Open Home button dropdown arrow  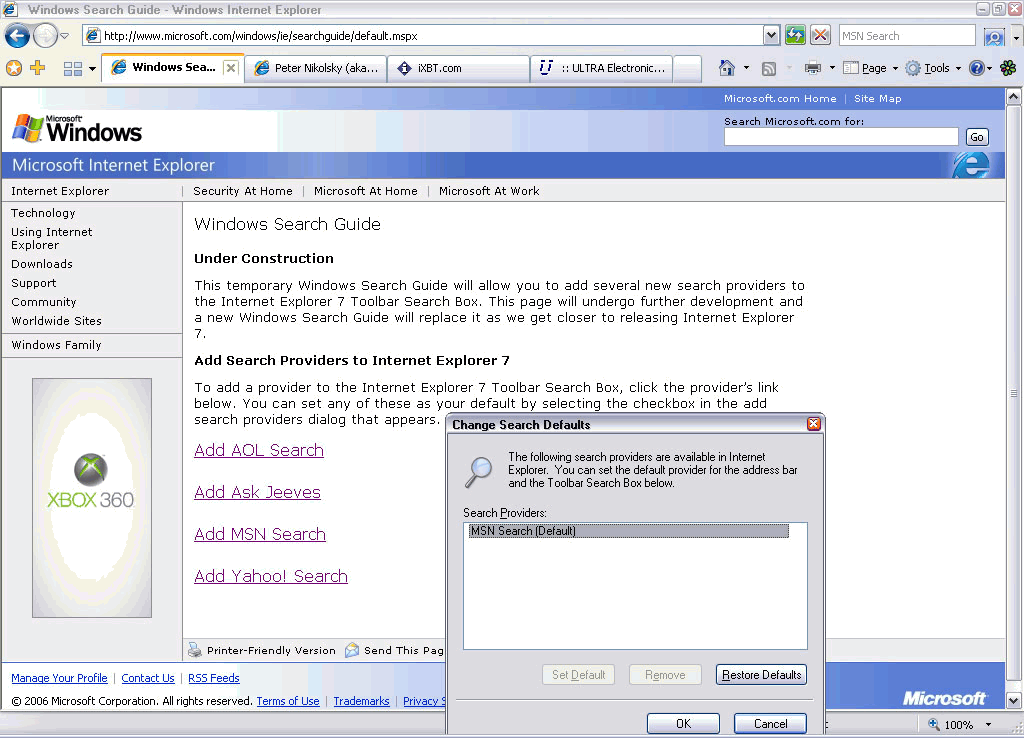point(746,68)
